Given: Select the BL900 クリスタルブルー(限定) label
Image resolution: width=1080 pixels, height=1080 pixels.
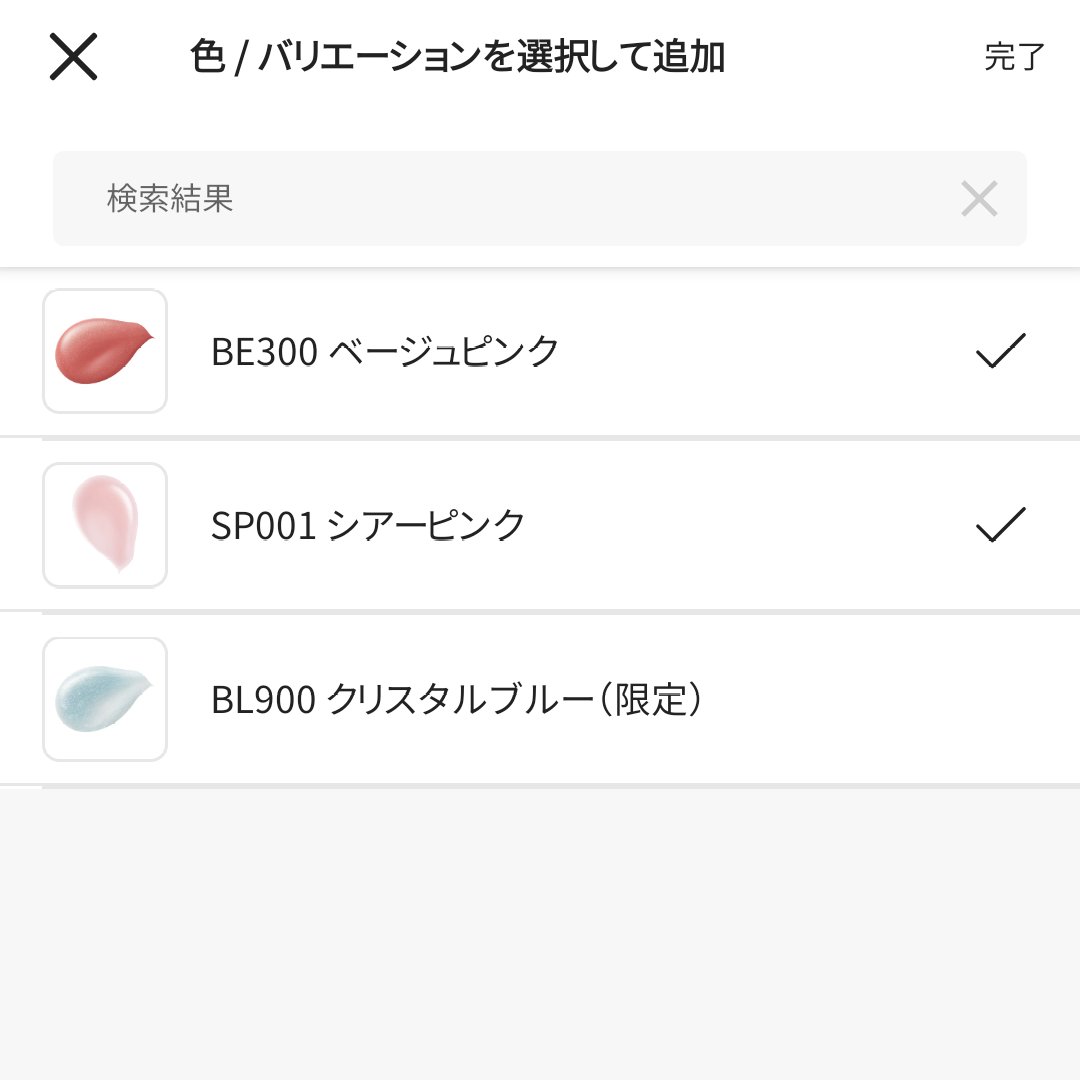Looking at the screenshot, I should tap(456, 699).
